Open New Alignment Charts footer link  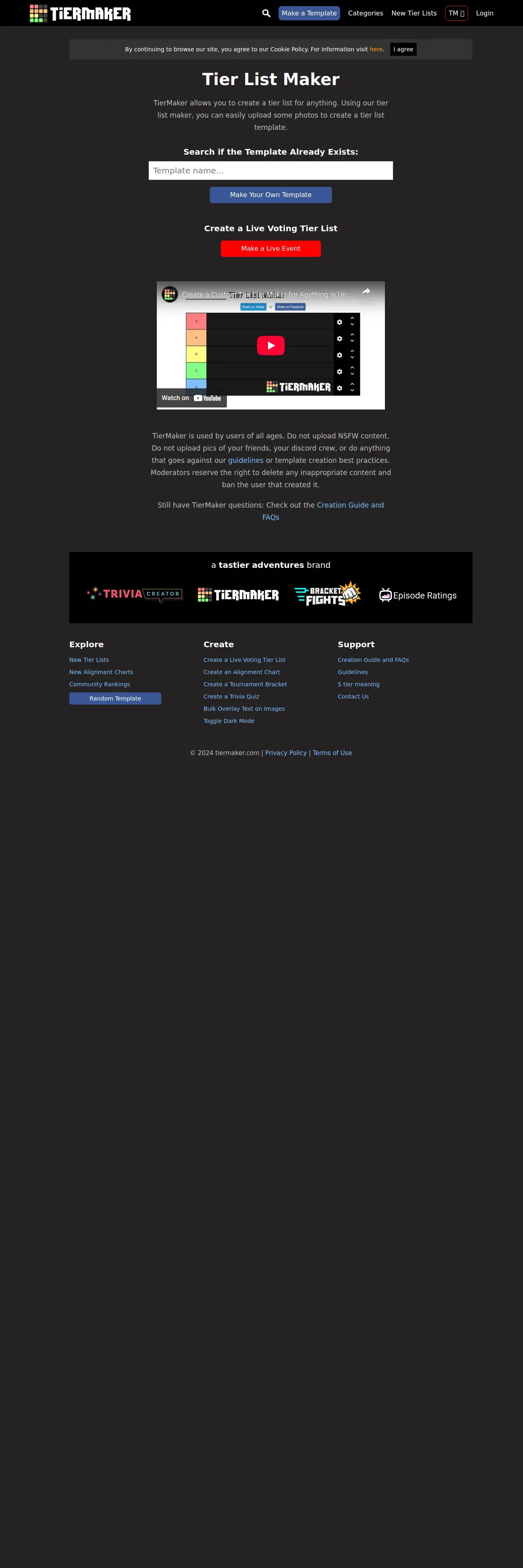pyautogui.click(x=101, y=672)
